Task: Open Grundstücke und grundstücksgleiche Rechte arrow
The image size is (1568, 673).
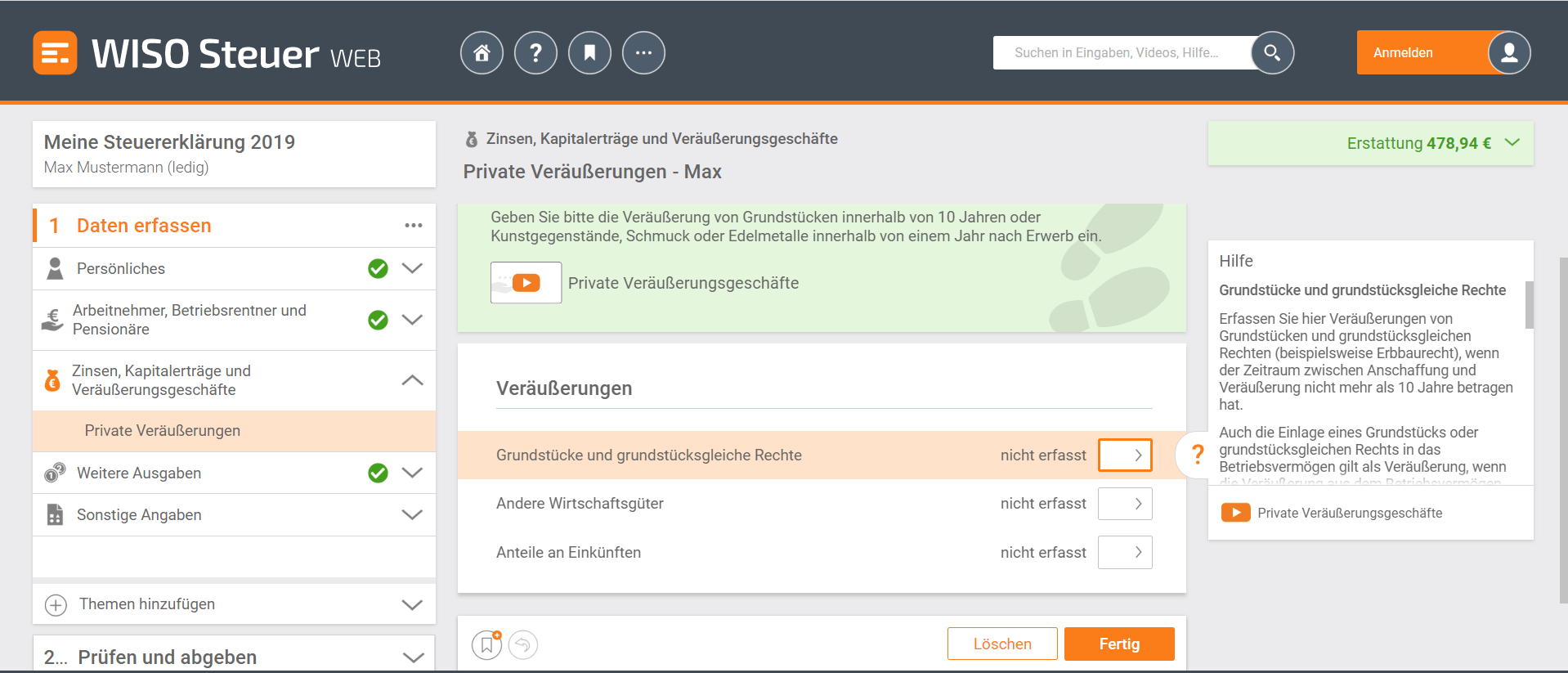Action: [1125, 455]
